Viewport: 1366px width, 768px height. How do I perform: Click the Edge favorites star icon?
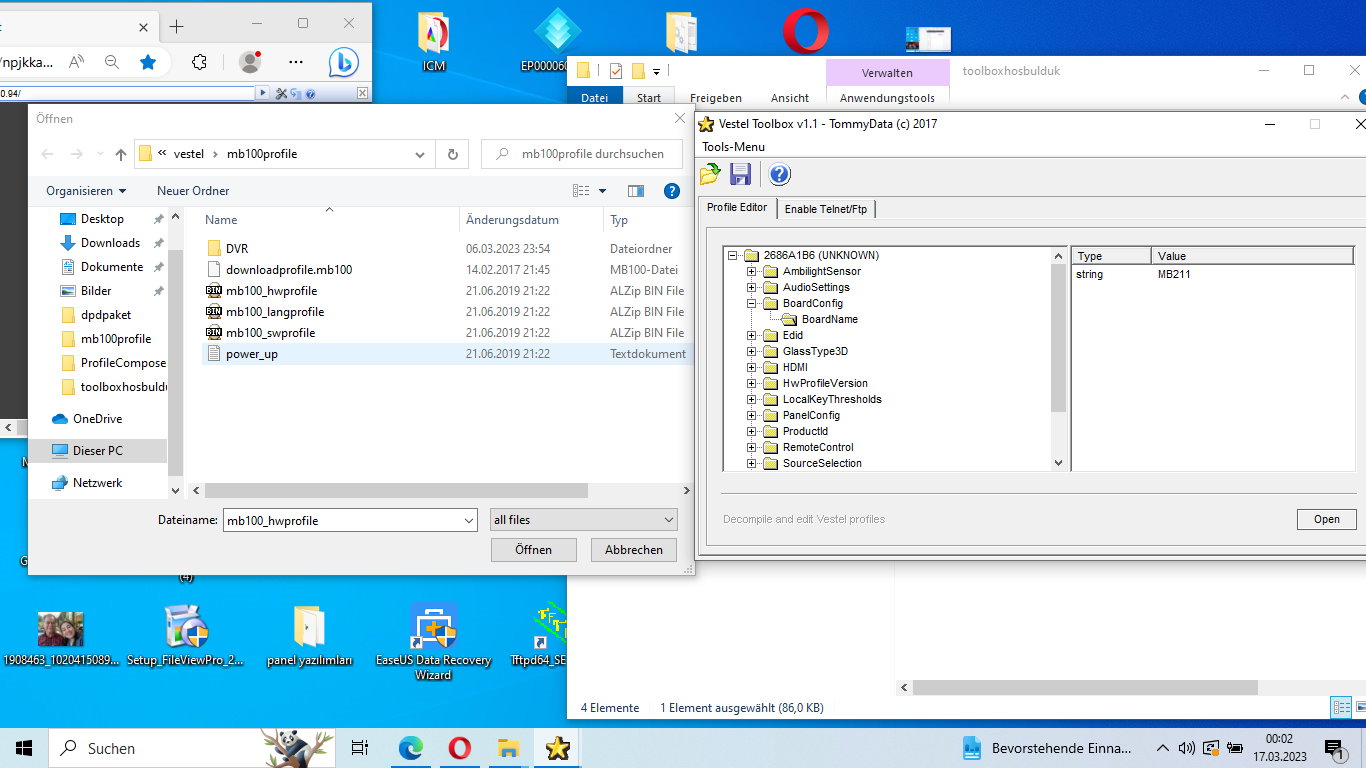pos(148,62)
